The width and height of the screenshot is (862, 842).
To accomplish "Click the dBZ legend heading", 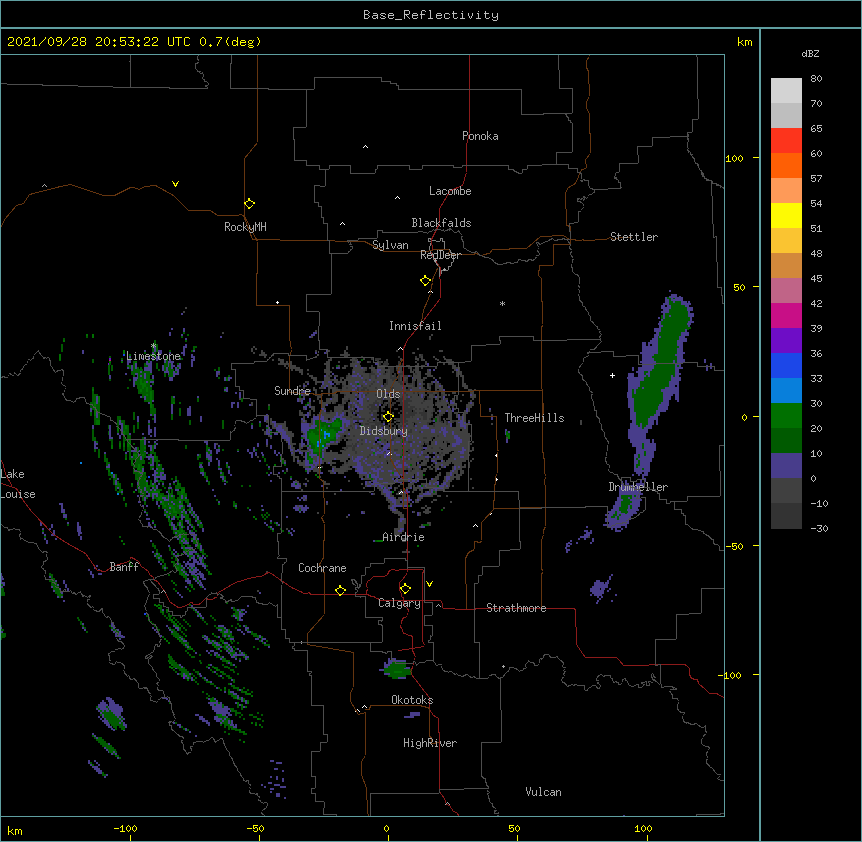I will 810,53.
